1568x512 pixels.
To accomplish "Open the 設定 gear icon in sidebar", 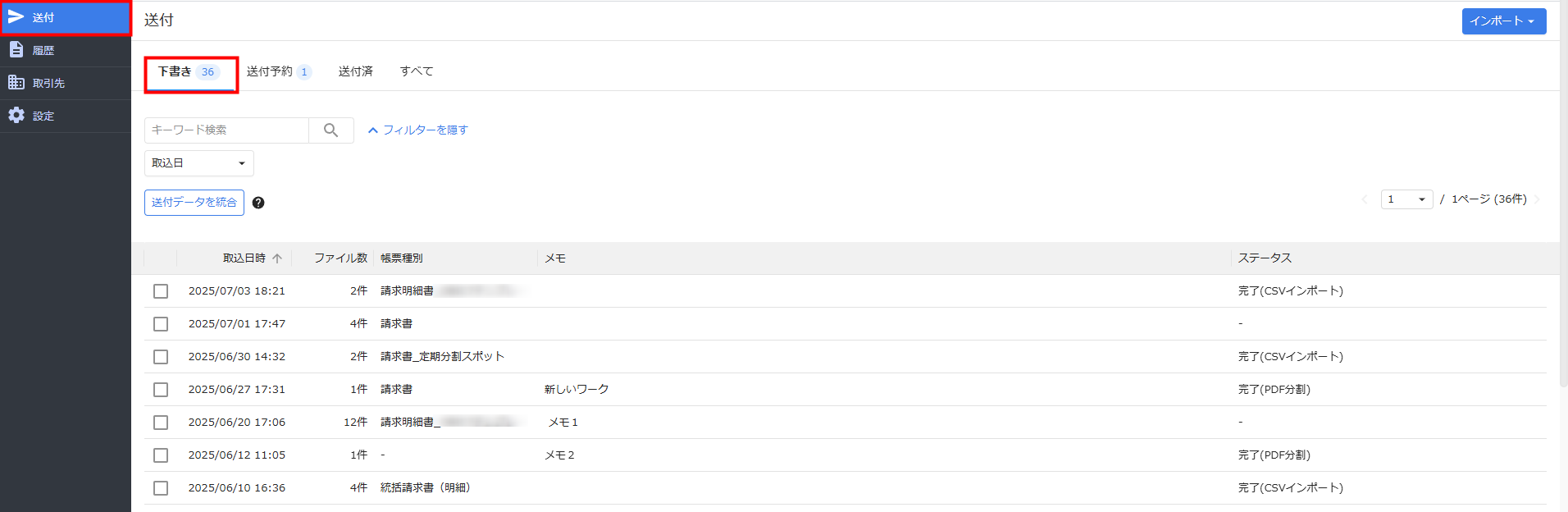I will coord(16,115).
